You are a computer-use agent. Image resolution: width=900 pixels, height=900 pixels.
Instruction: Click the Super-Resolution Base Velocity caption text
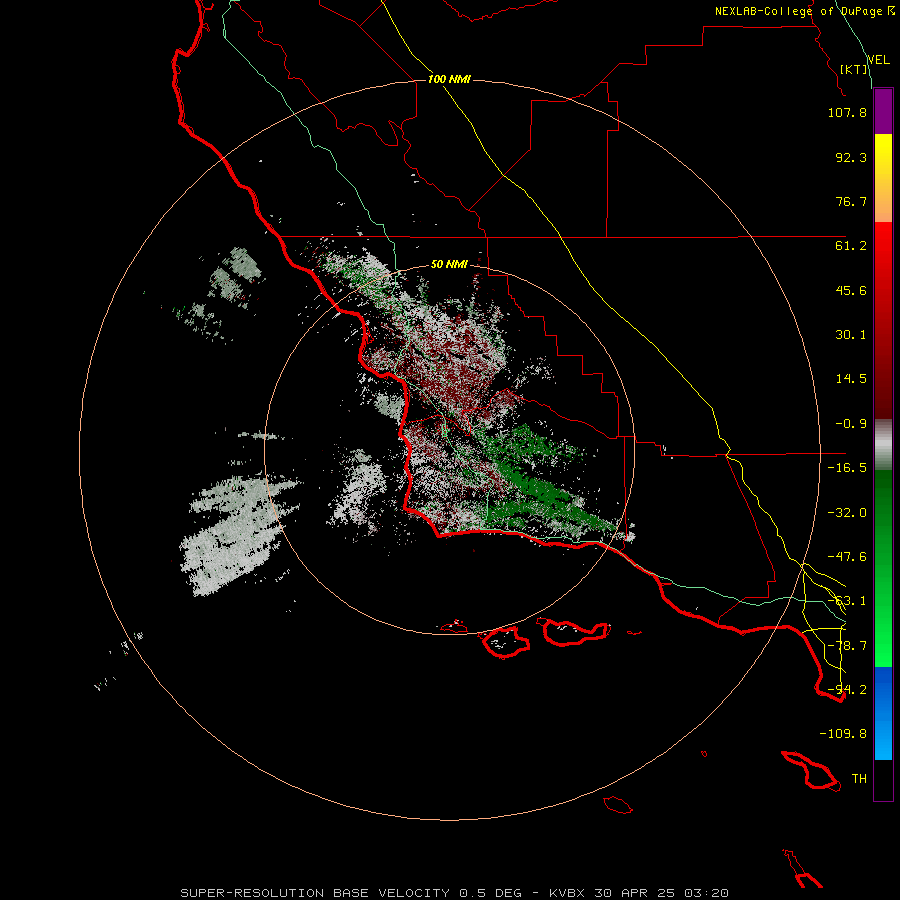pyautogui.click(x=455, y=893)
